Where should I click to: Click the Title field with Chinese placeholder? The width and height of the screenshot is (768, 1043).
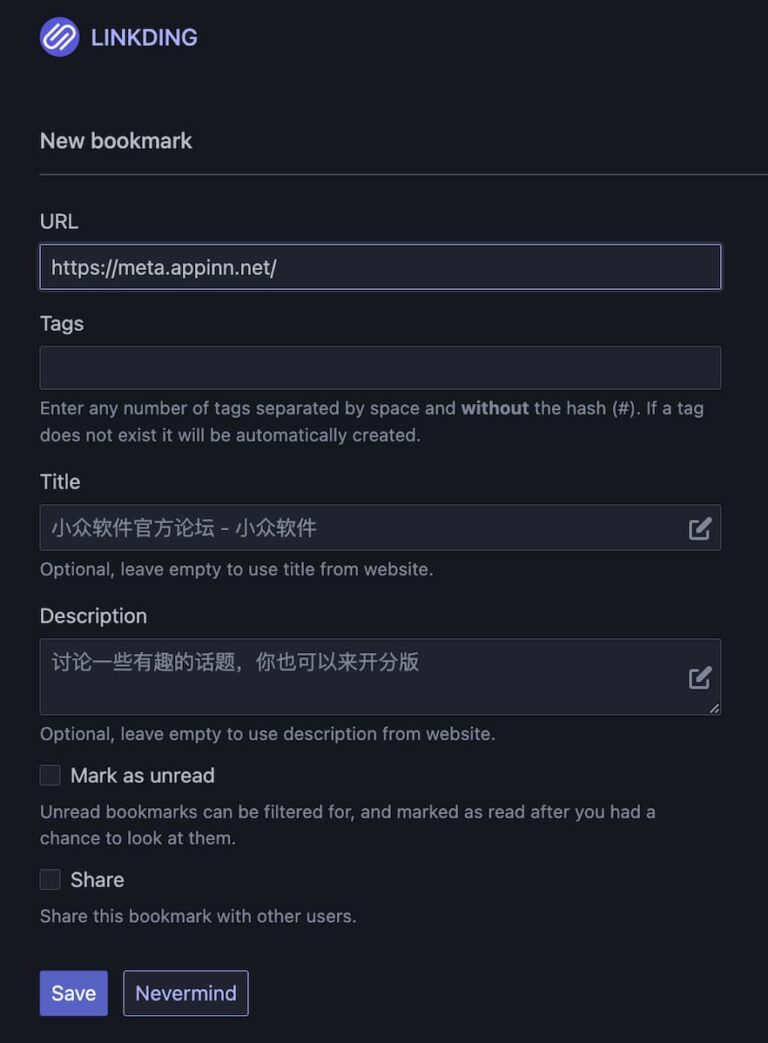coord(350,527)
